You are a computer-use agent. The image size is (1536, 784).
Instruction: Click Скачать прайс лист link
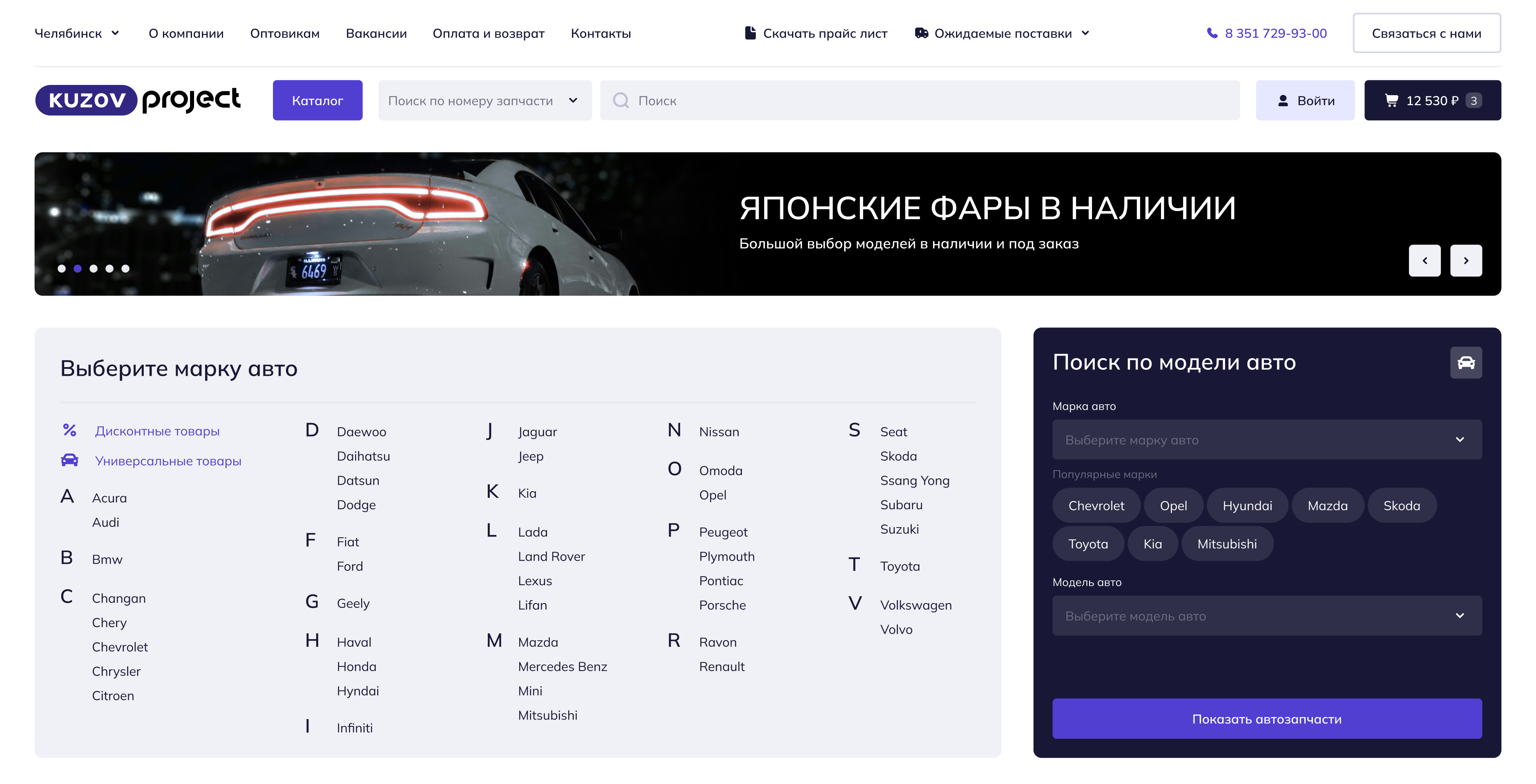point(816,33)
